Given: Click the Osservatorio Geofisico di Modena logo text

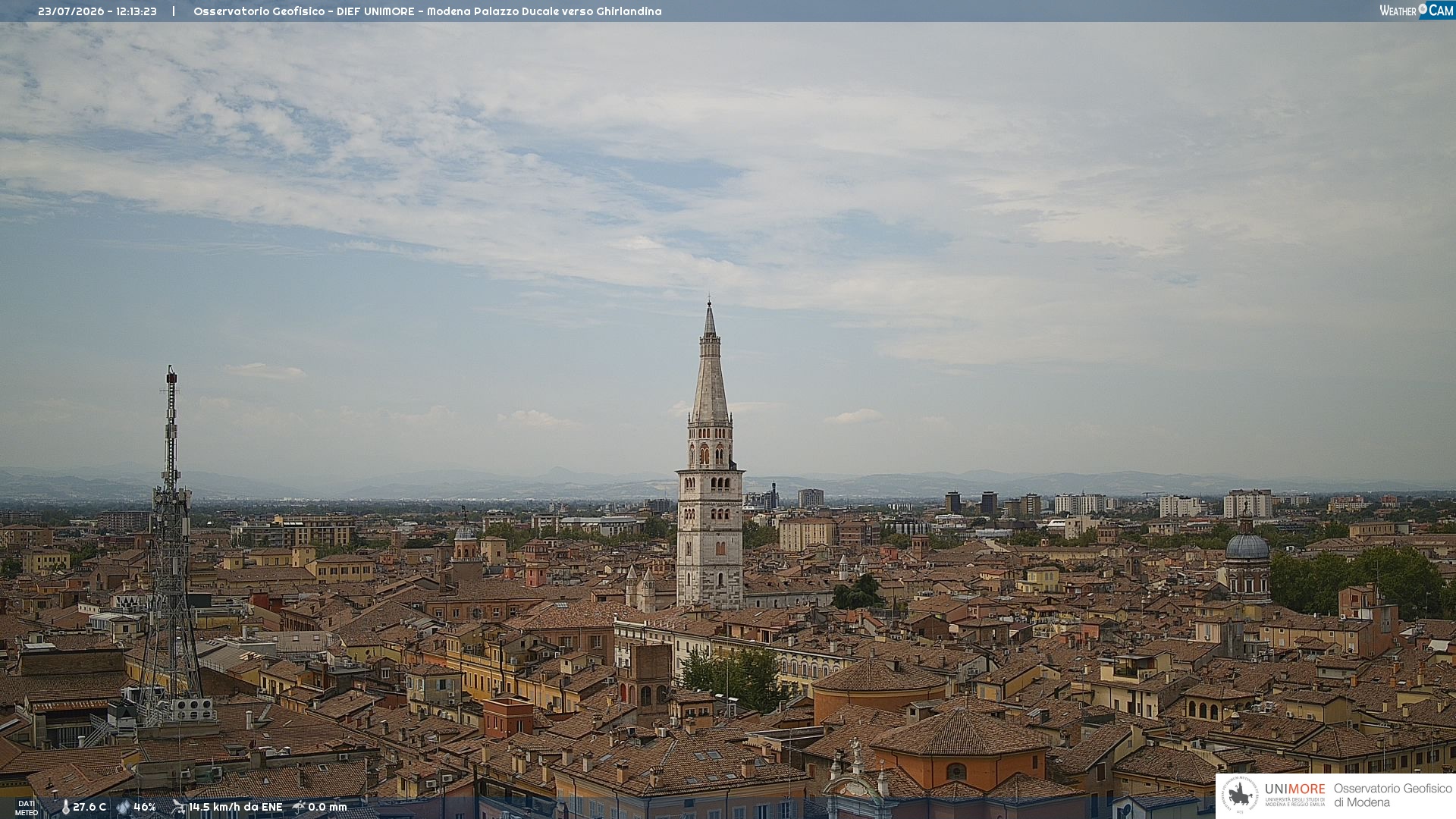Looking at the screenshot, I should (1392, 795).
